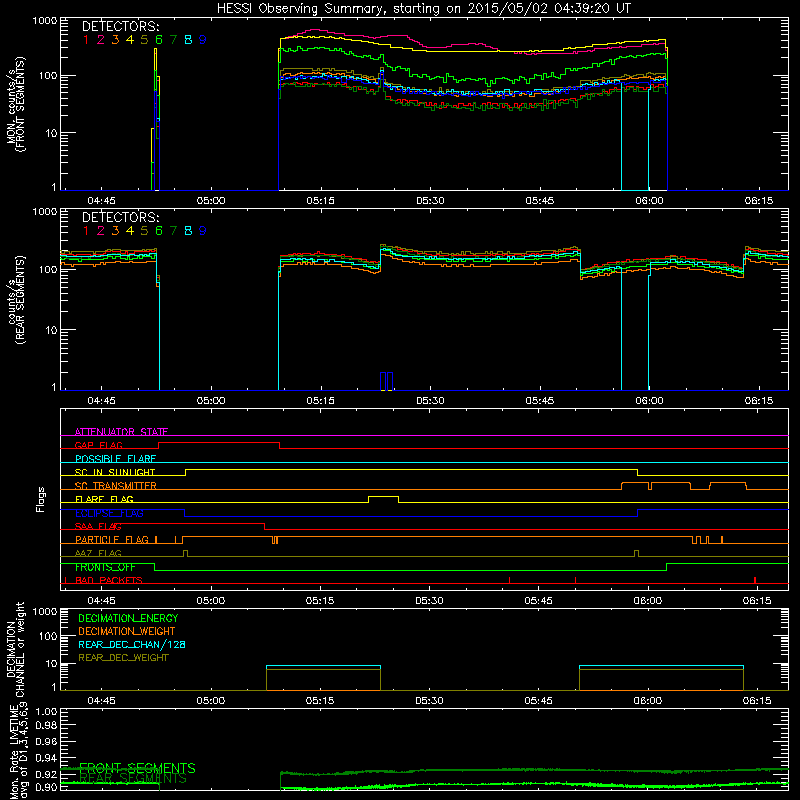Click the BAD_PACKETS flag label

(109, 580)
